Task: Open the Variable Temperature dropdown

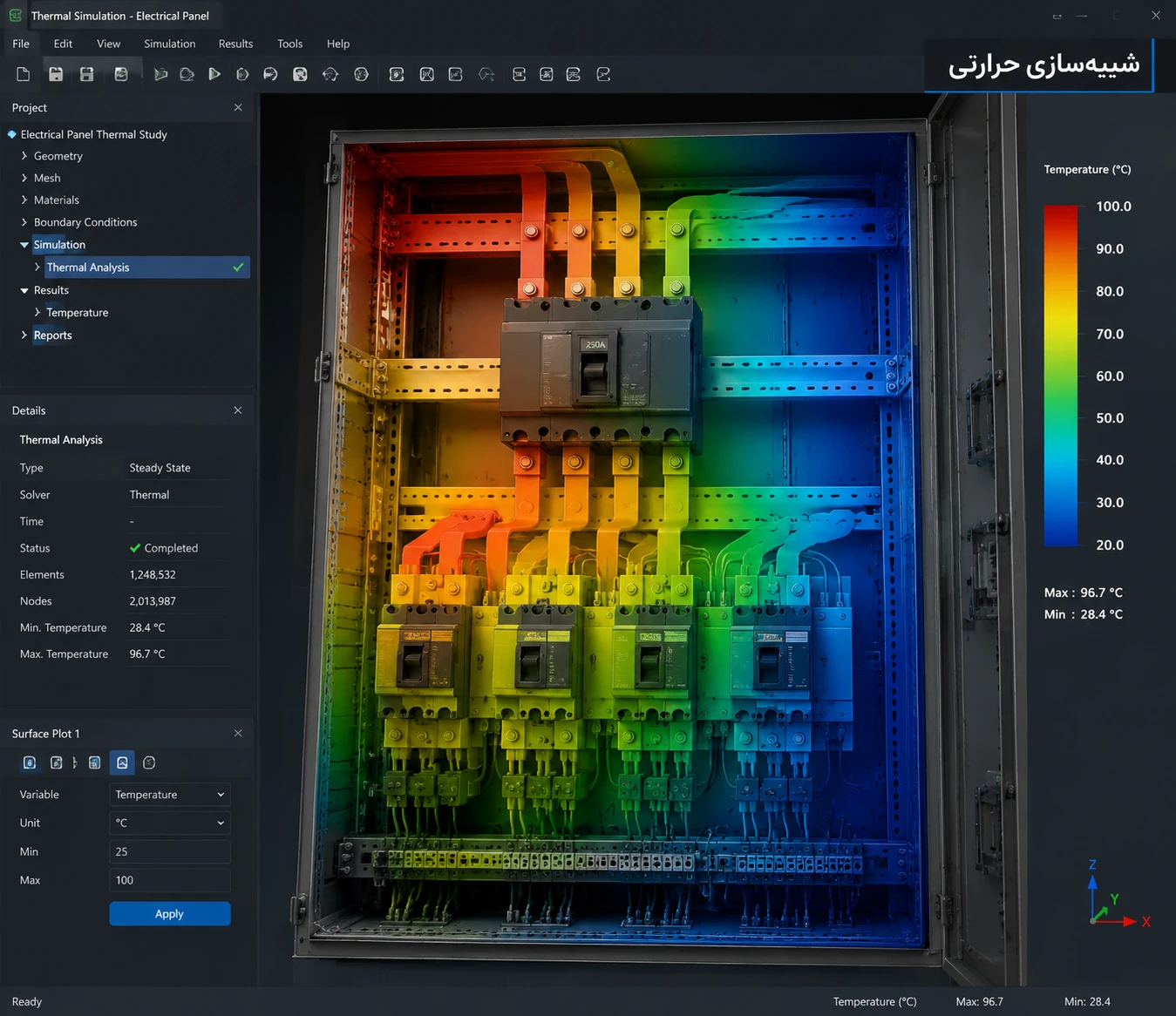Action: pyautogui.click(x=170, y=795)
